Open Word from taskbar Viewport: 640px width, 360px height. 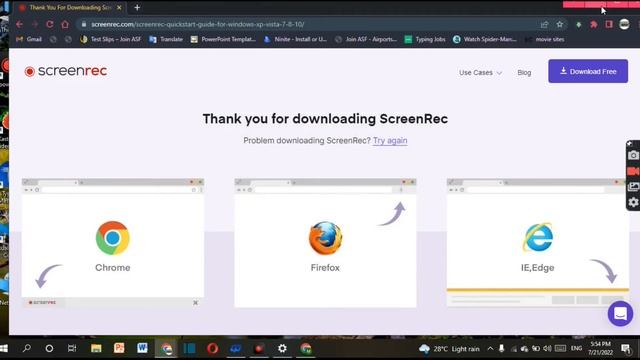pyautogui.click(x=142, y=348)
